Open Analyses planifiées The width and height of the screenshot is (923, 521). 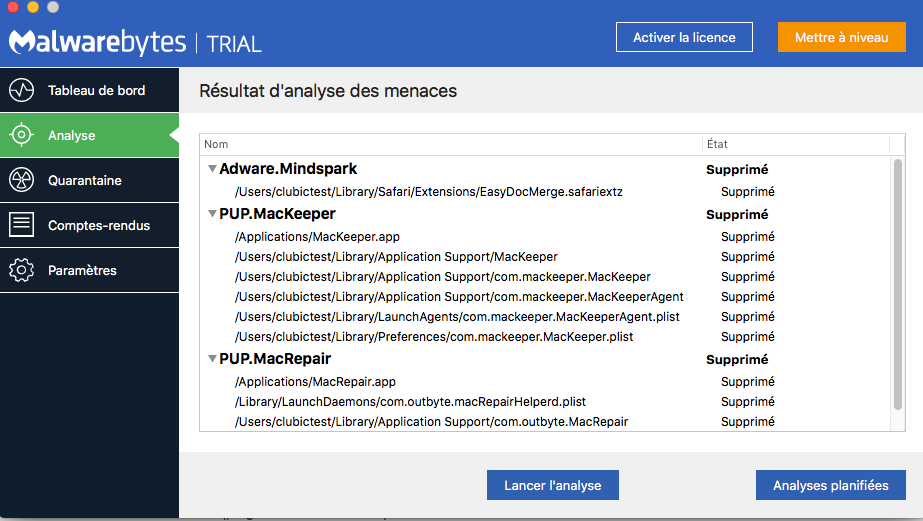click(831, 485)
